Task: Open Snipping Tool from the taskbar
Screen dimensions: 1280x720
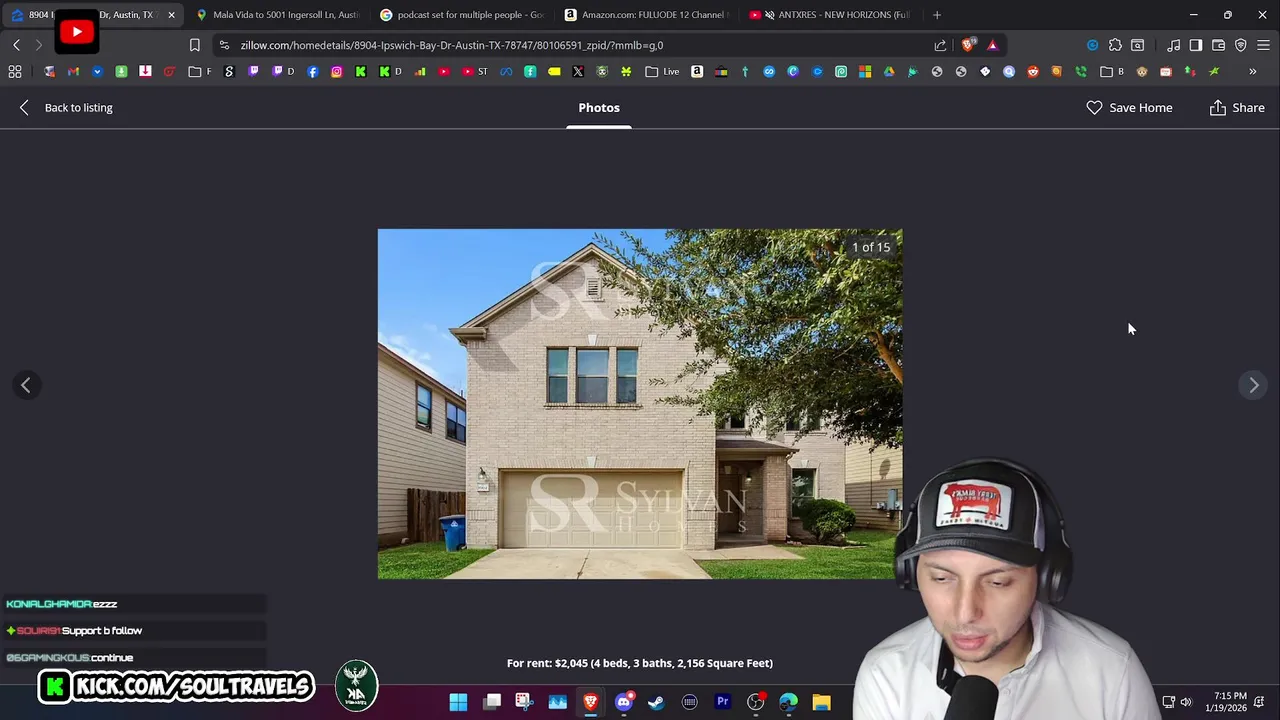Action: click(524, 702)
